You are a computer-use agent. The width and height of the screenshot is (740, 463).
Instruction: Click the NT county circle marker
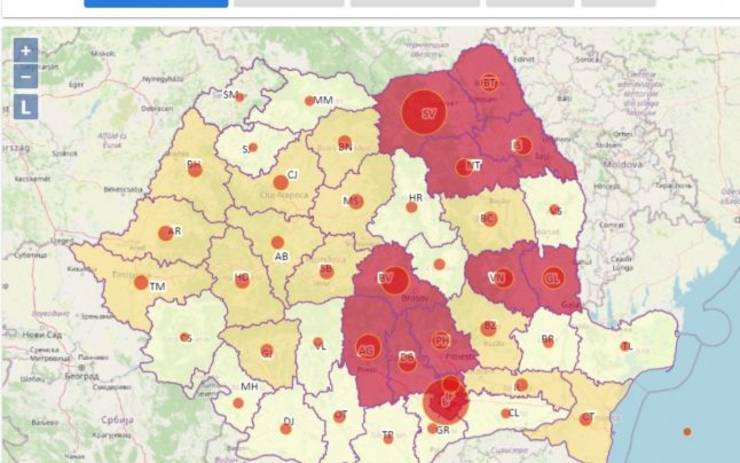click(x=464, y=167)
